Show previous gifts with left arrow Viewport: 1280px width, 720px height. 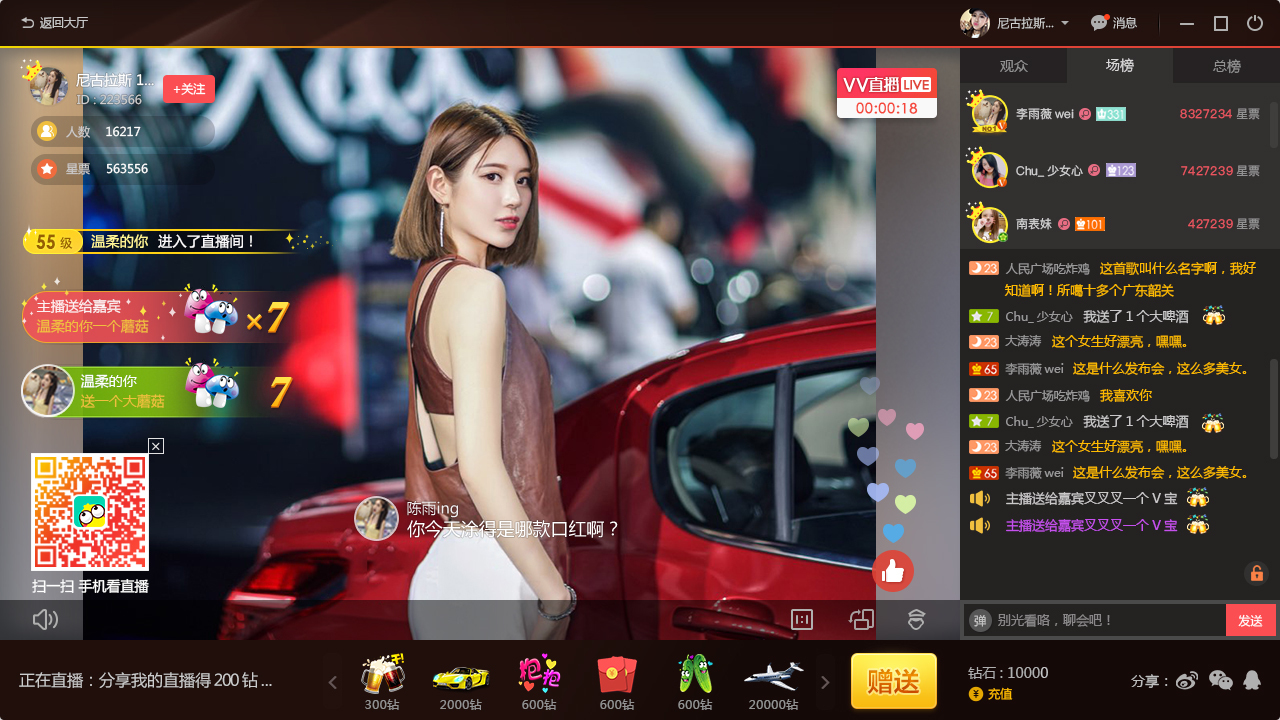333,683
